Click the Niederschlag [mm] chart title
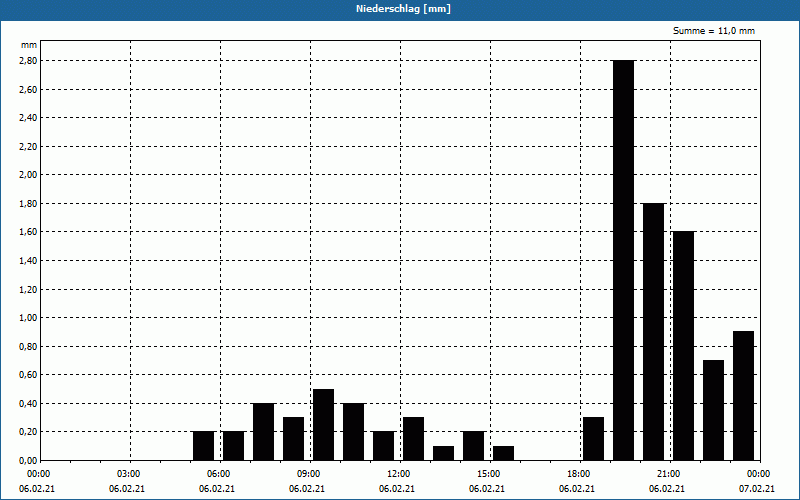 point(403,9)
